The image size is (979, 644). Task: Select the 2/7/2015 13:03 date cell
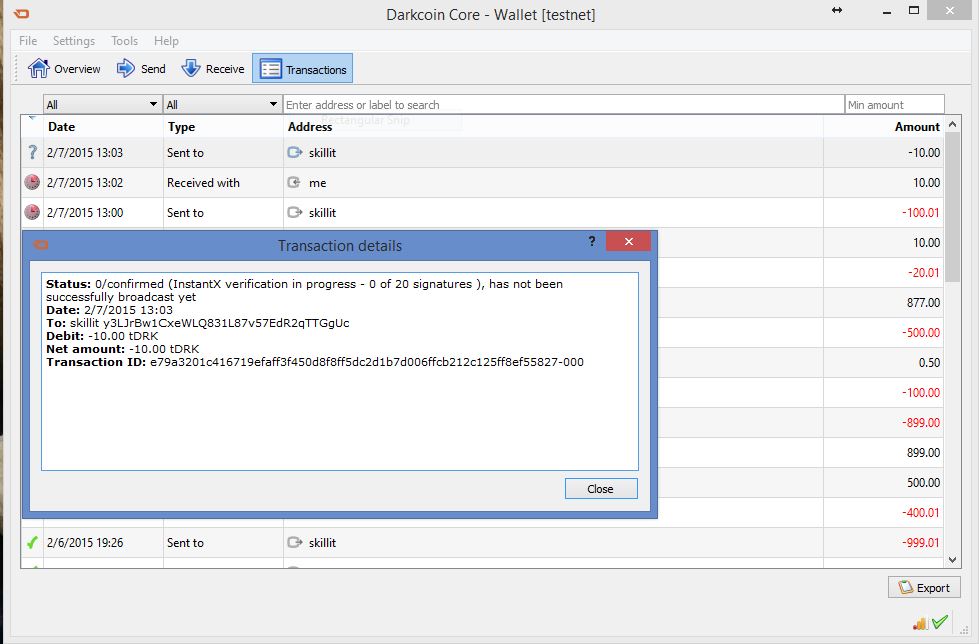click(x=103, y=152)
